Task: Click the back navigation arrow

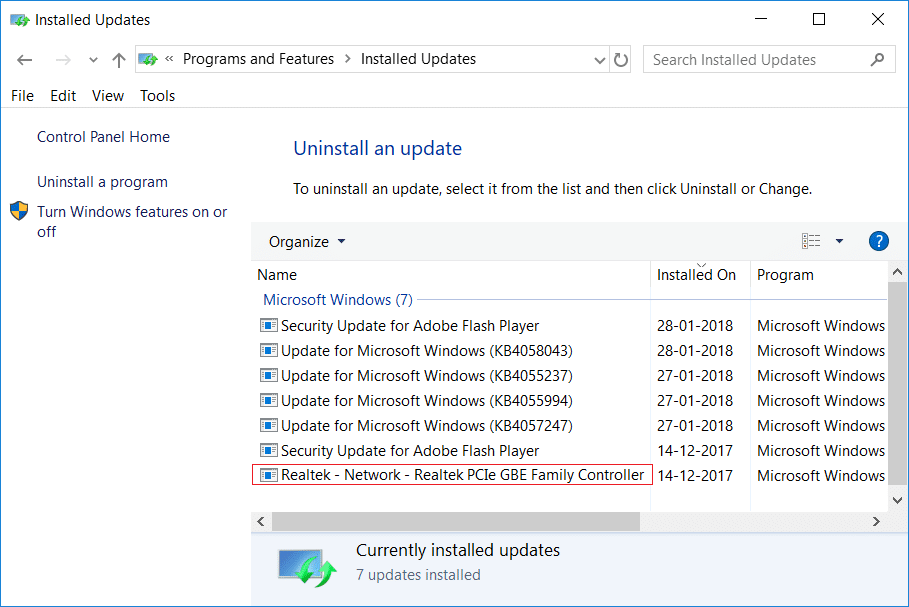Action: [x=25, y=60]
